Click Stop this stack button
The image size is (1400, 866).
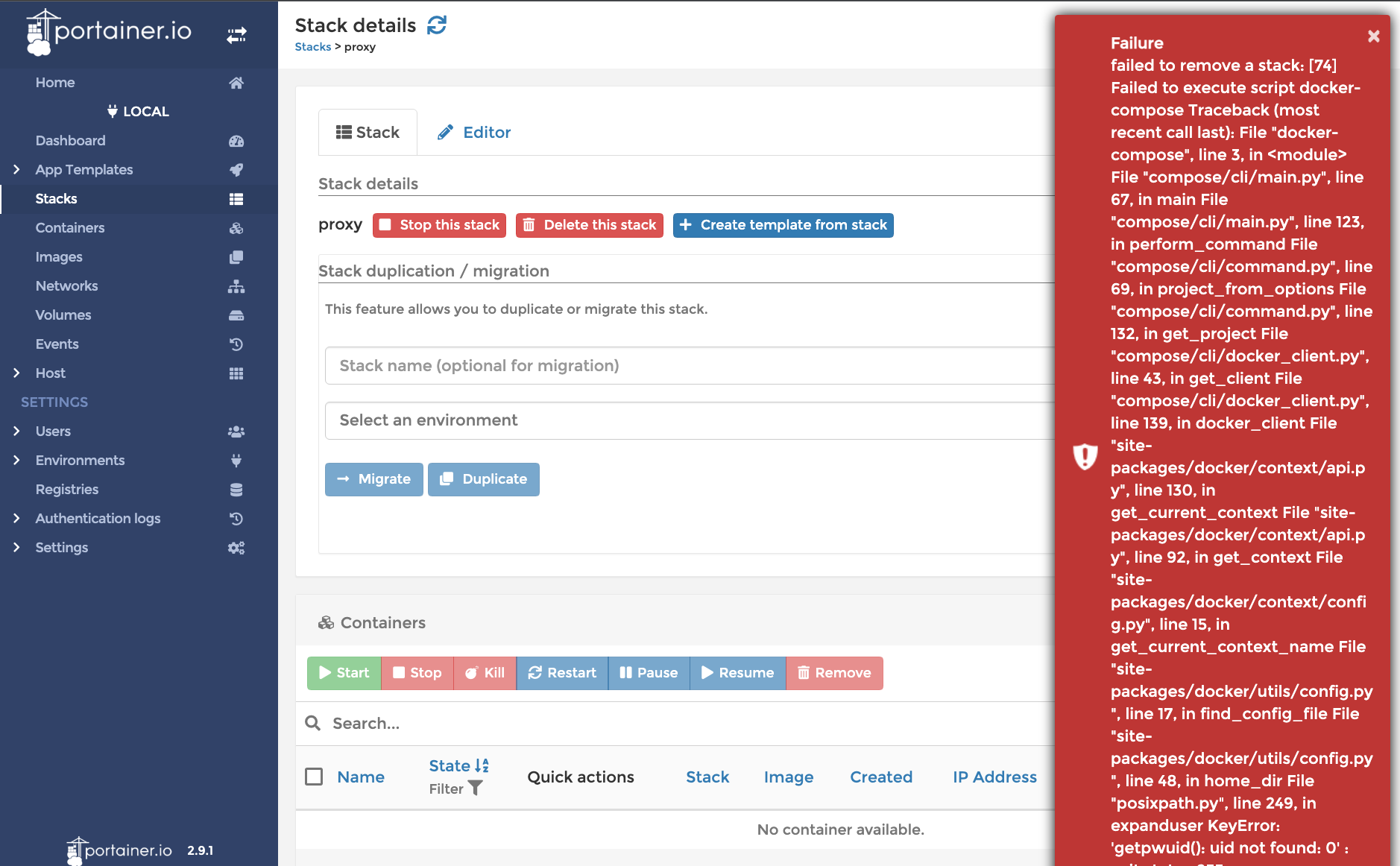[x=439, y=225]
